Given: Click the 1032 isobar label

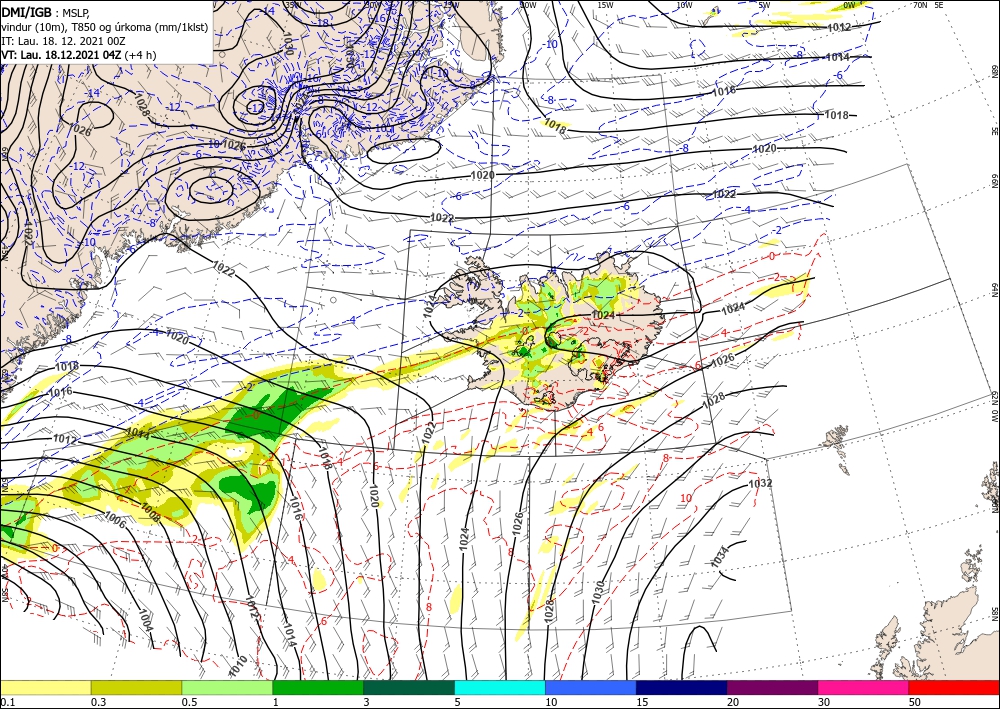Looking at the screenshot, I should [x=760, y=483].
